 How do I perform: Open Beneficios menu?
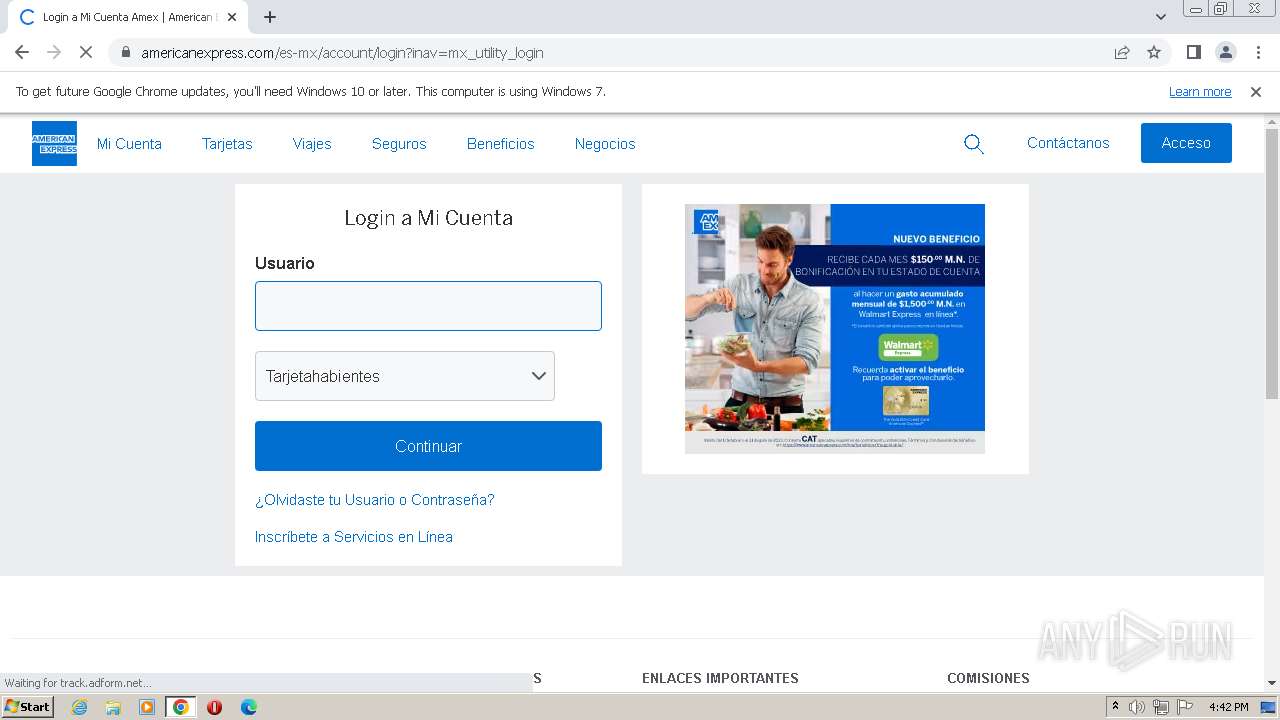tap(501, 144)
